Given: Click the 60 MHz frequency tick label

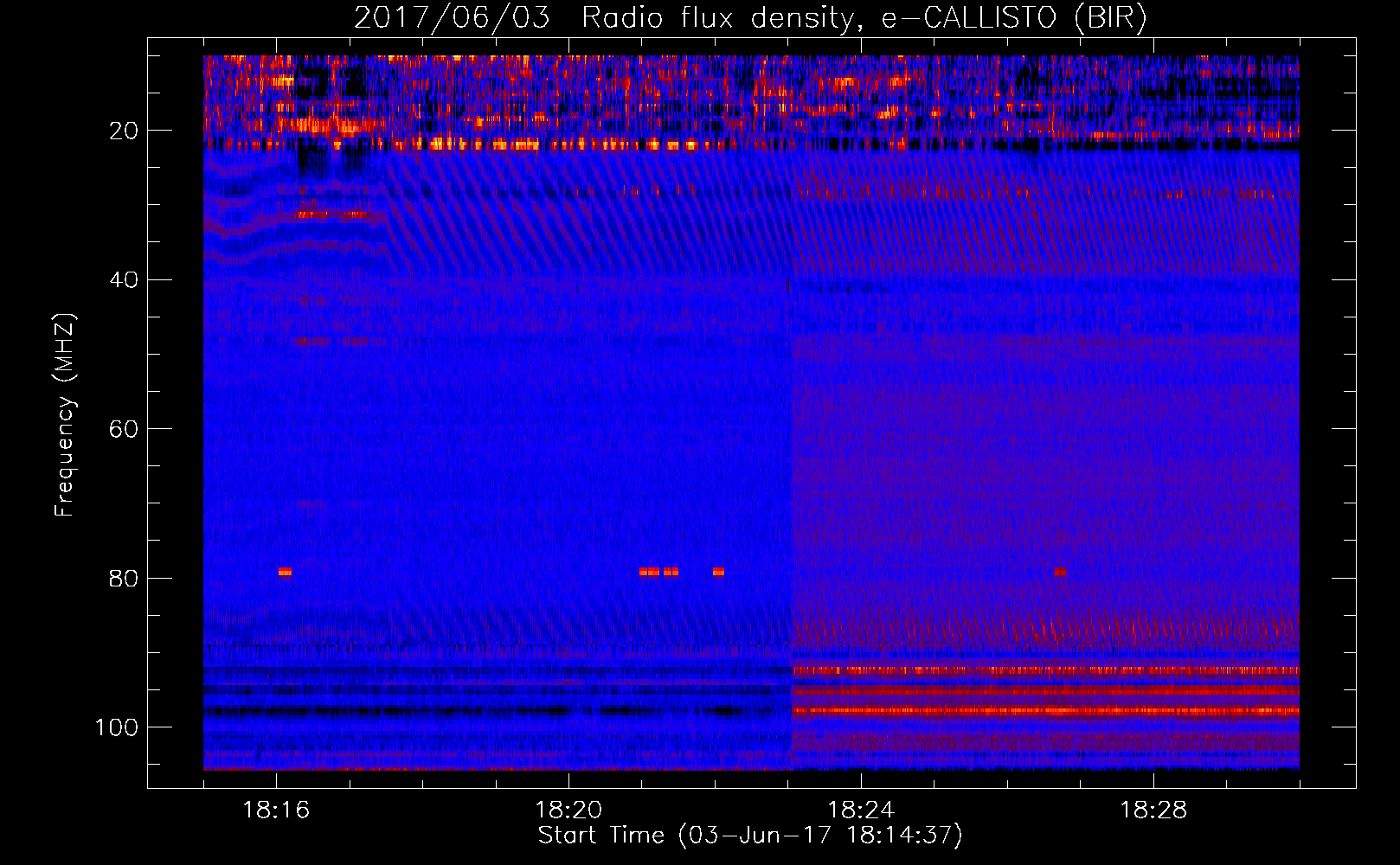Looking at the screenshot, I should [124, 430].
